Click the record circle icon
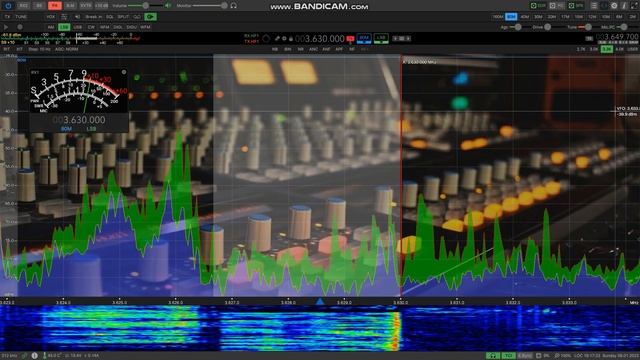Screen dimensions: 640x360 pos(20,27)
